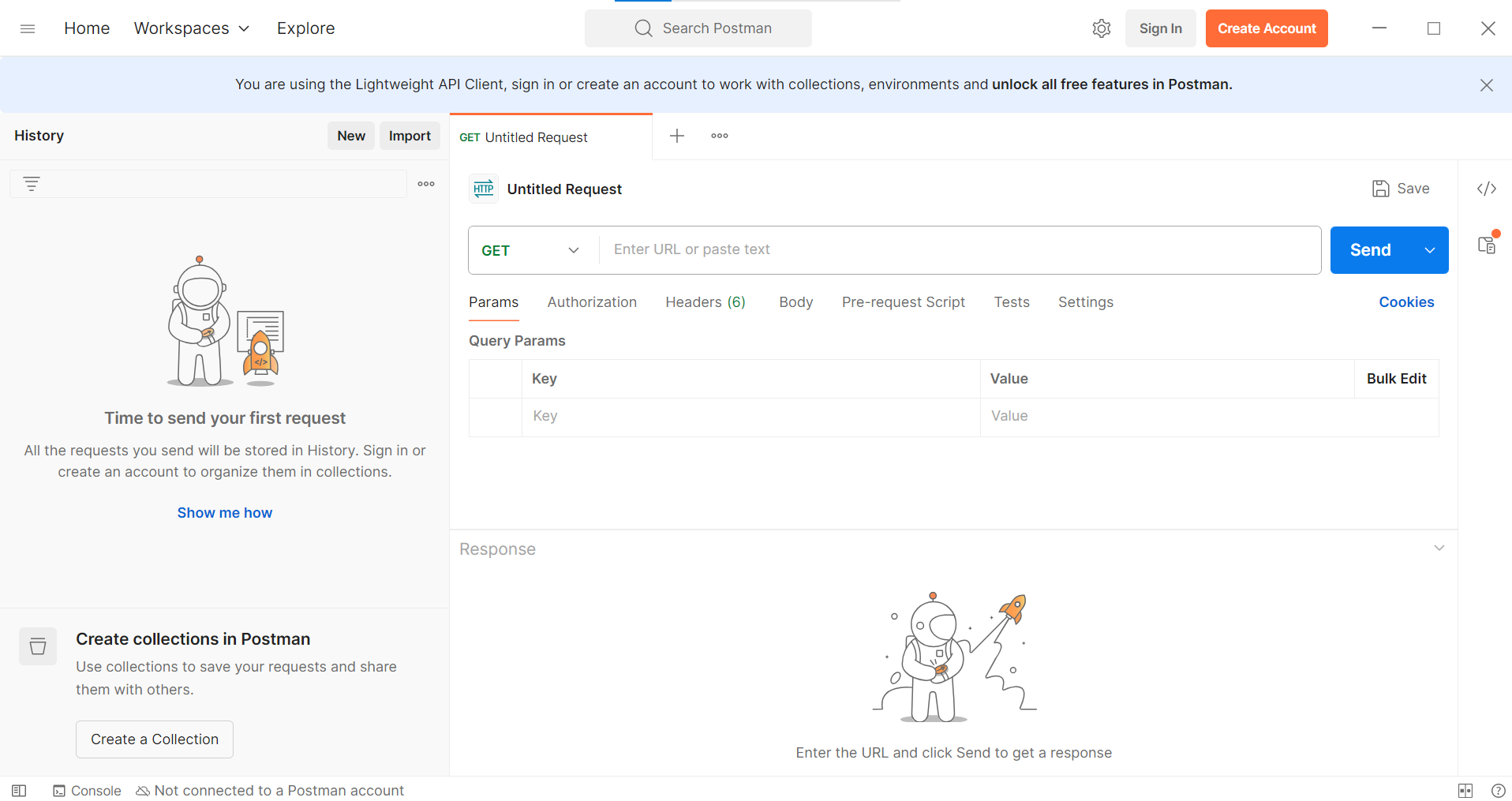Viewport: 1512px width, 801px height.
Task: Open the hamburger menu icon
Action: [28, 28]
